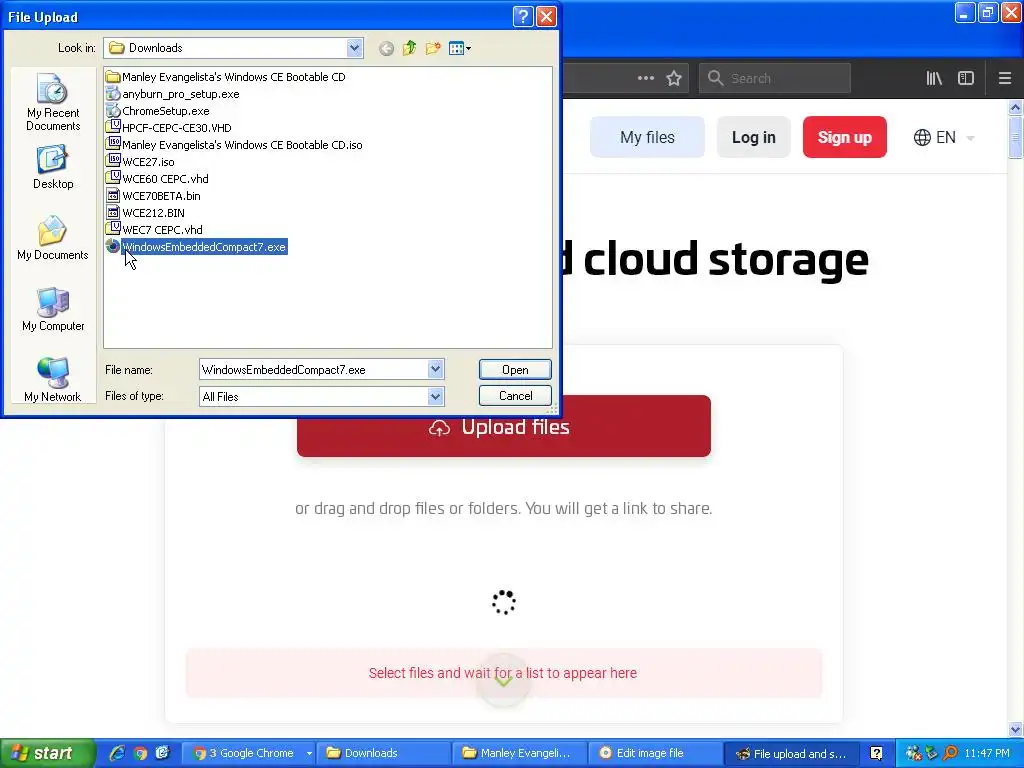Click the first system tray icon
This screenshot has height=768, width=1024.
pos(913,753)
